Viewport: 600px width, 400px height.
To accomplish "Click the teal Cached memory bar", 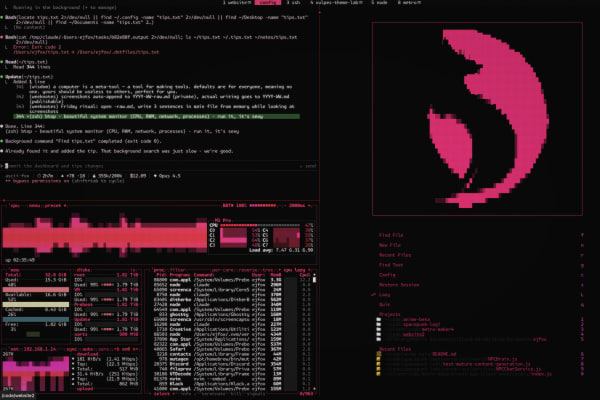I will click(36, 320).
